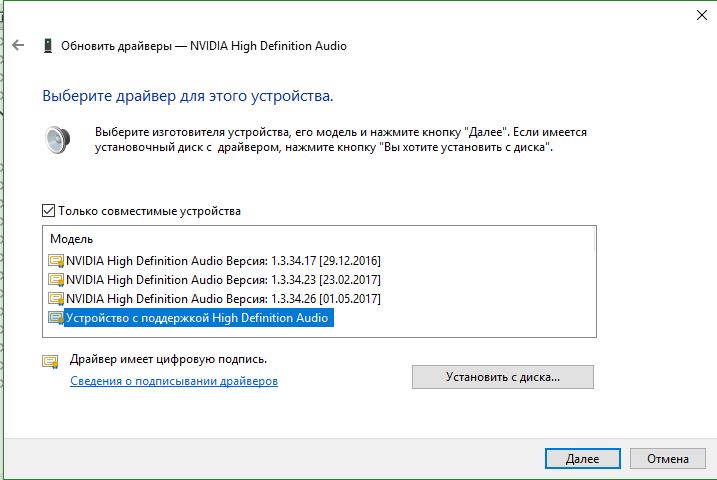The image size is (717, 480).
Task: Click the Выберите драйвер для этого устройства heading
Action: click(187, 97)
